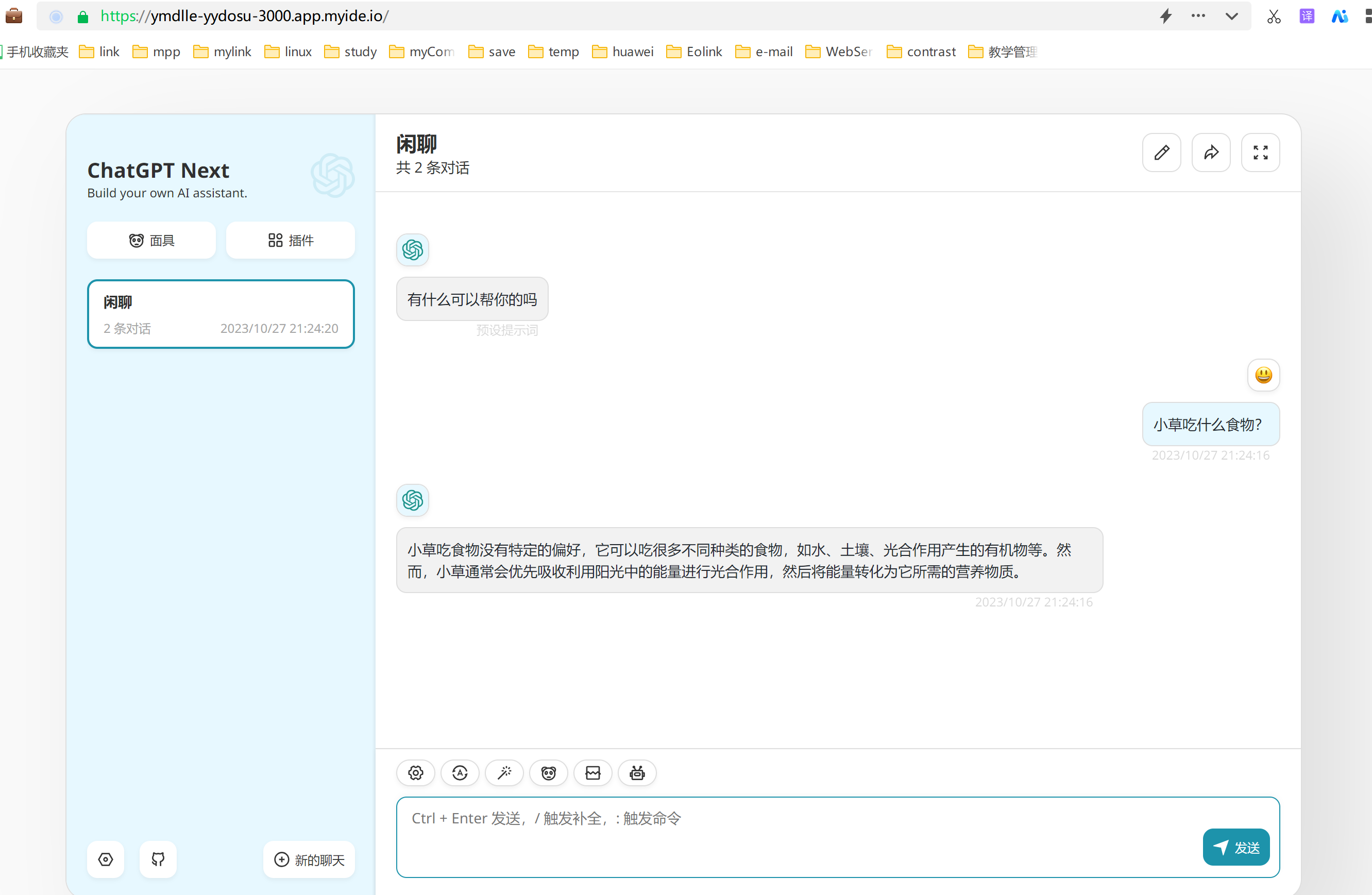The height and width of the screenshot is (895, 1372).
Task: Start a 新的聊天 new chat
Action: [x=309, y=859]
